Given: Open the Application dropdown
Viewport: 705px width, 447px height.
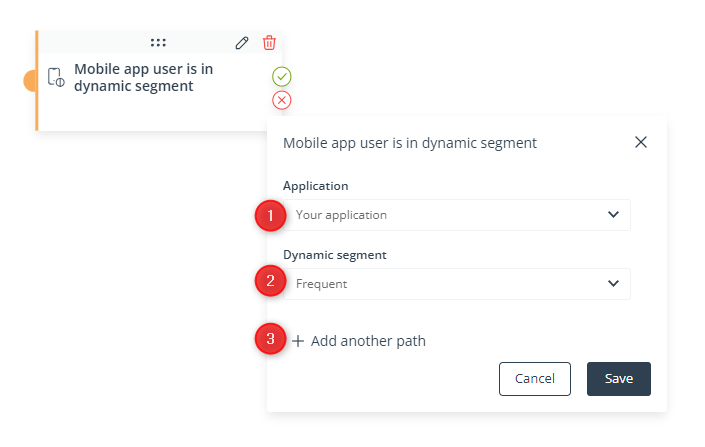Looking at the screenshot, I should click(x=457, y=215).
